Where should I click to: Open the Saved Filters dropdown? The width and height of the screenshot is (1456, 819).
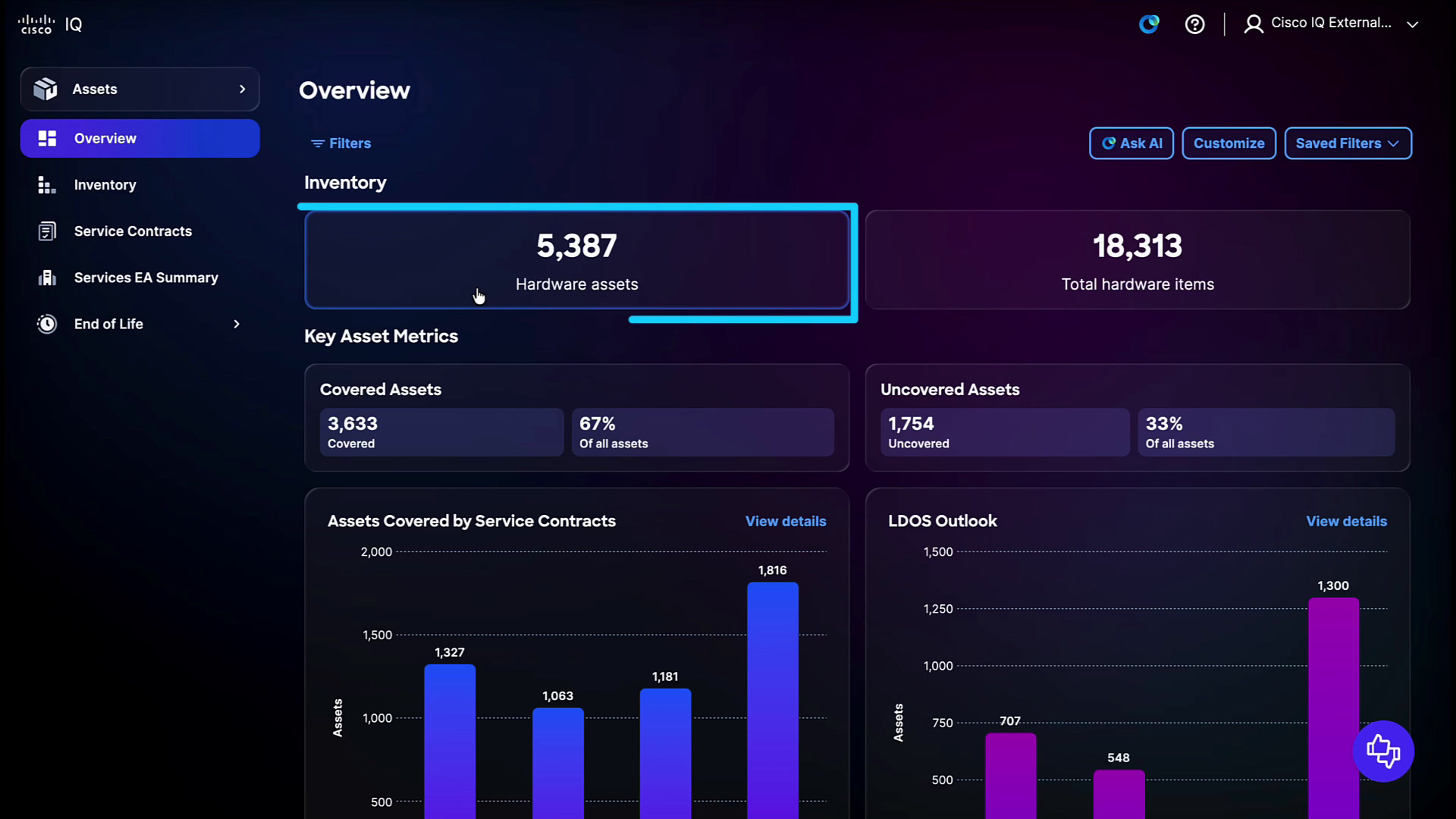[x=1348, y=143]
